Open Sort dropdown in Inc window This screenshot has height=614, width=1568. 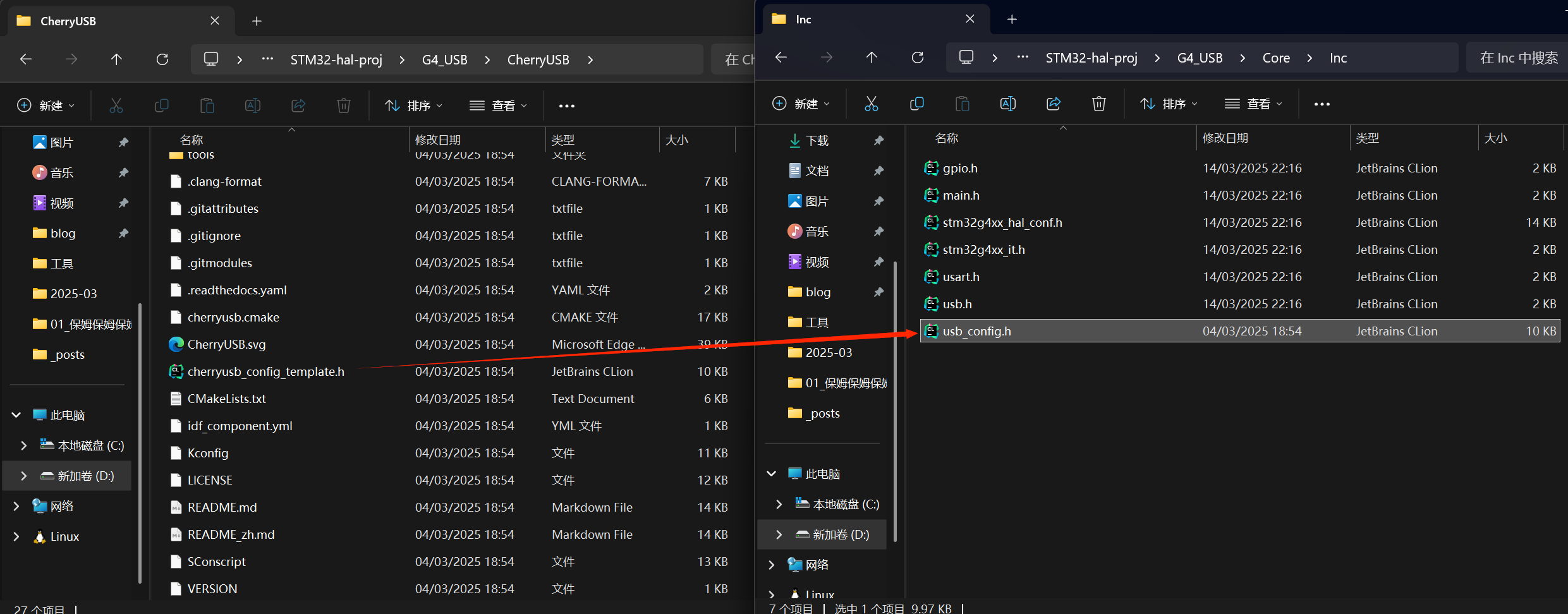click(1169, 104)
